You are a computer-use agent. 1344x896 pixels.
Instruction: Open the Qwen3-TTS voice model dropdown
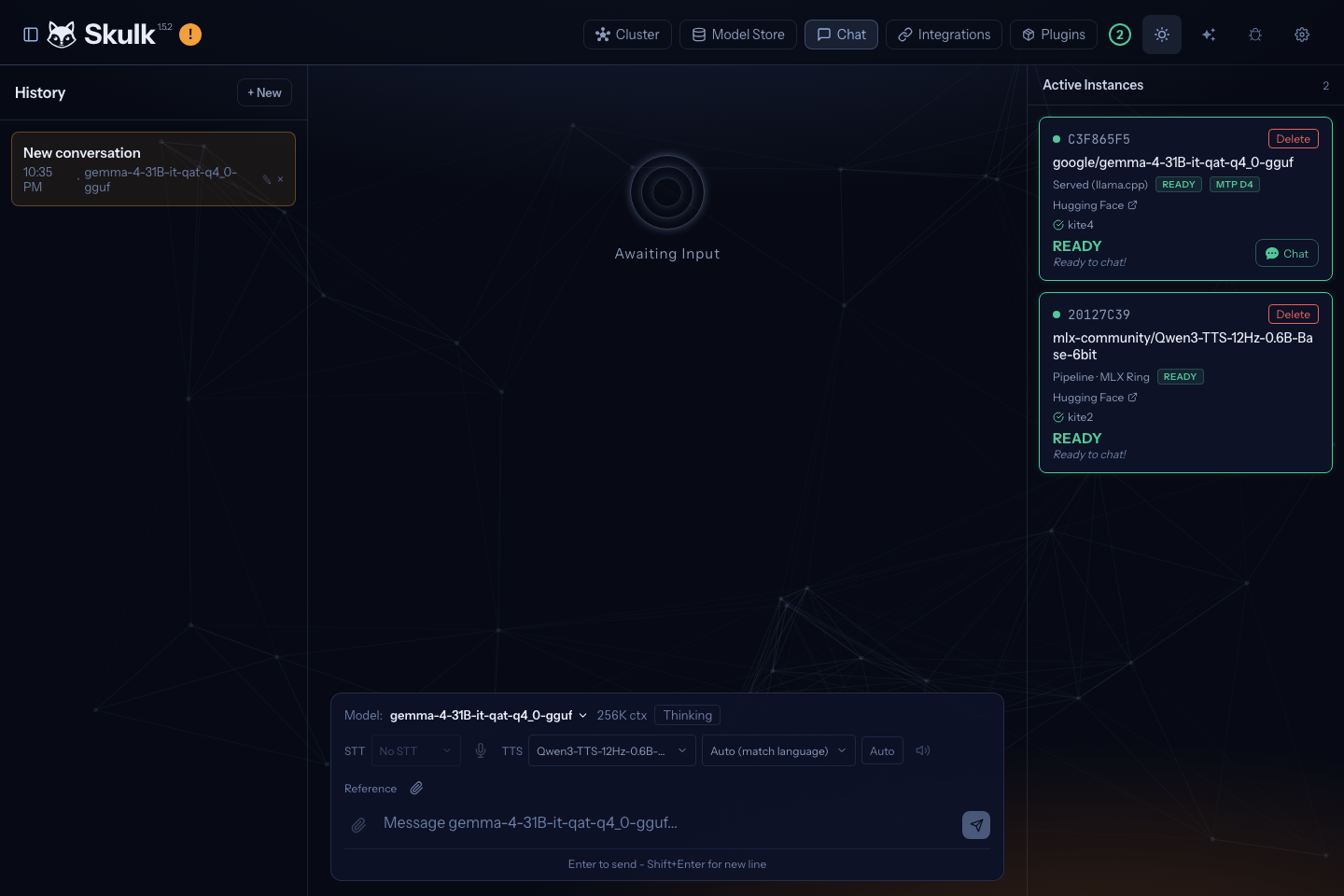pyautogui.click(x=611, y=750)
